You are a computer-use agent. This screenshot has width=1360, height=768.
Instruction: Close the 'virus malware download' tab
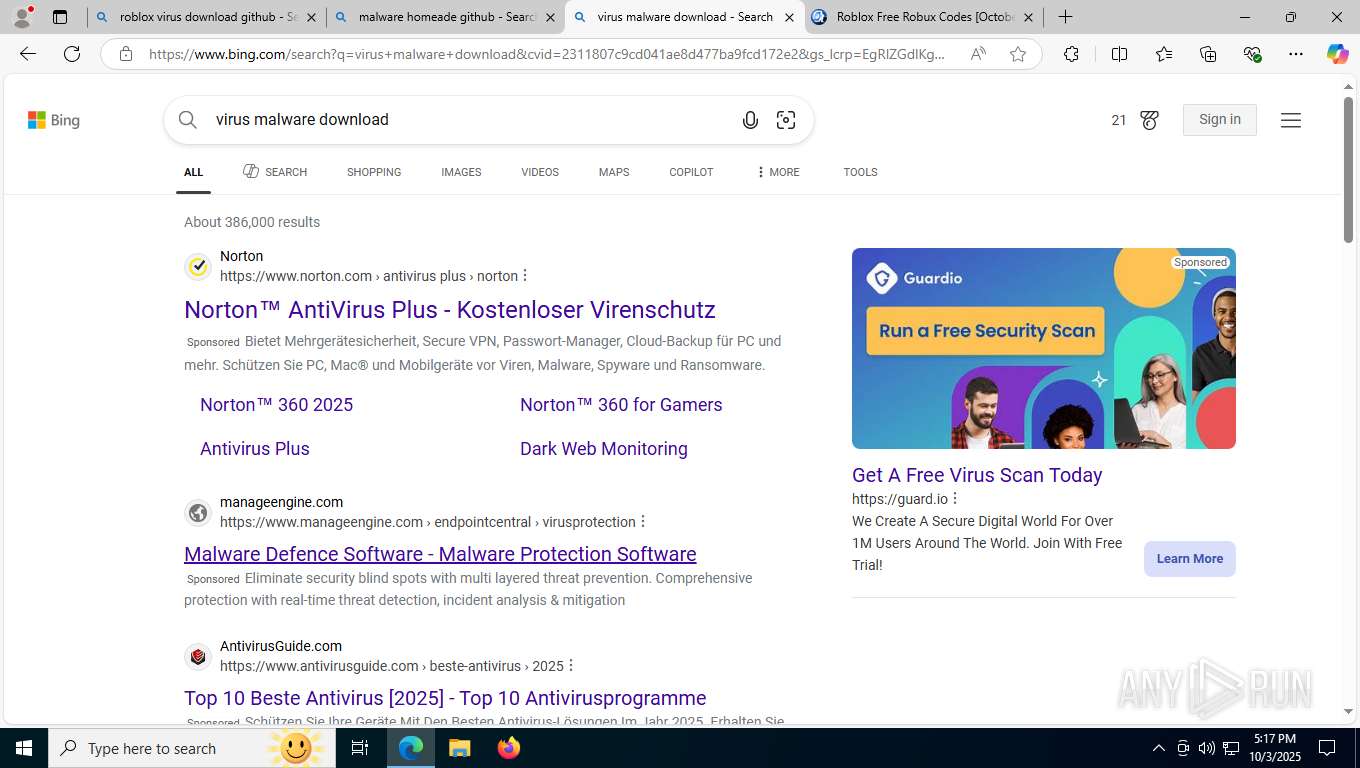(x=789, y=17)
